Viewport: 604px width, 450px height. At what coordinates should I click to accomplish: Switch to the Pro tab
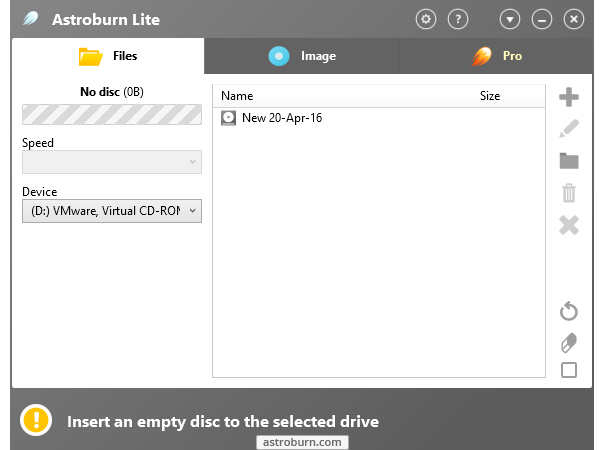pyautogui.click(x=496, y=56)
